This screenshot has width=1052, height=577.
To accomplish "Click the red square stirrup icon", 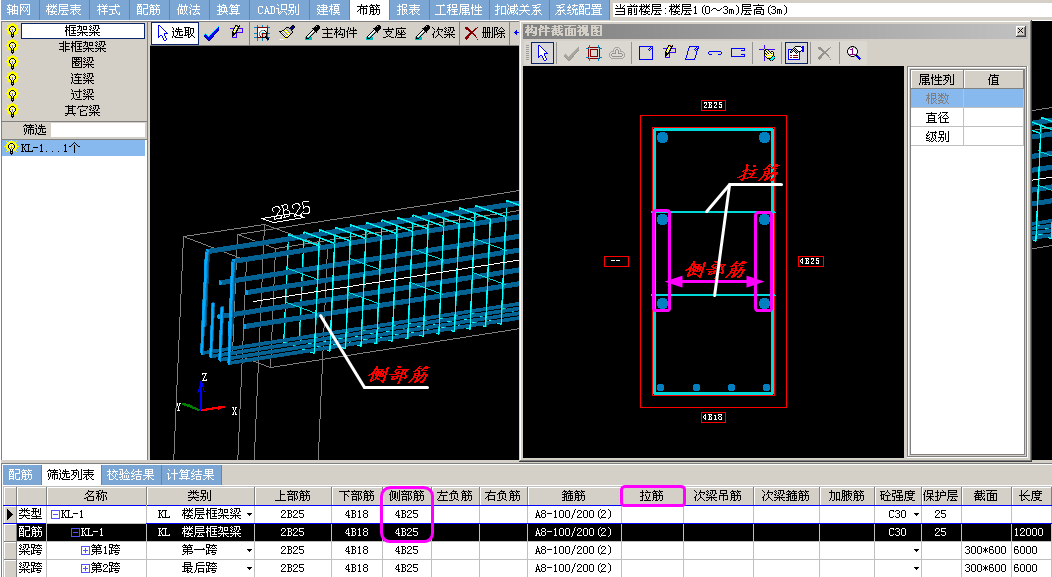I will [594, 53].
